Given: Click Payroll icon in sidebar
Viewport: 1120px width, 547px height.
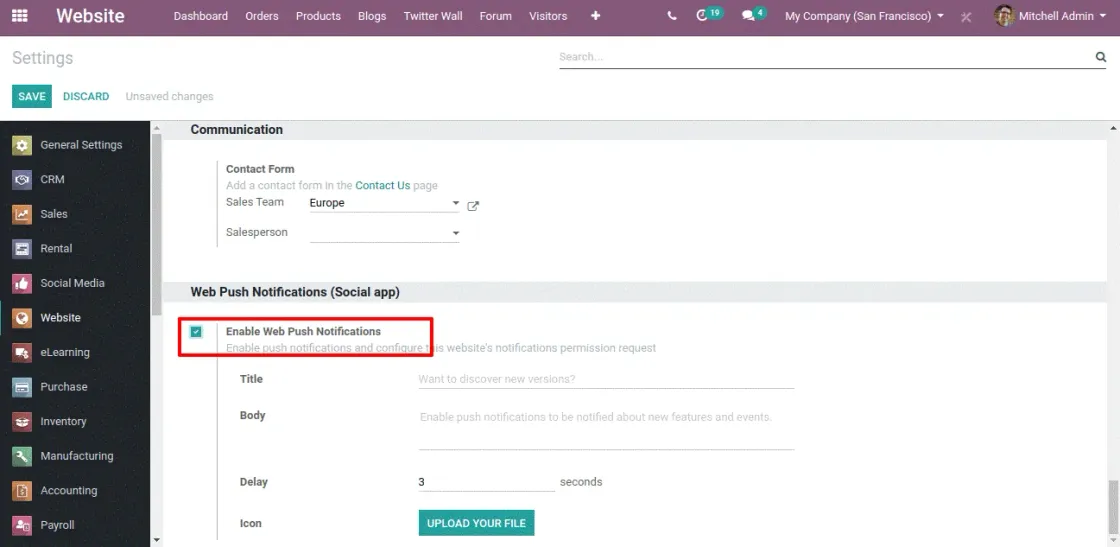Looking at the screenshot, I should pyautogui.click(x=22, y=525).
